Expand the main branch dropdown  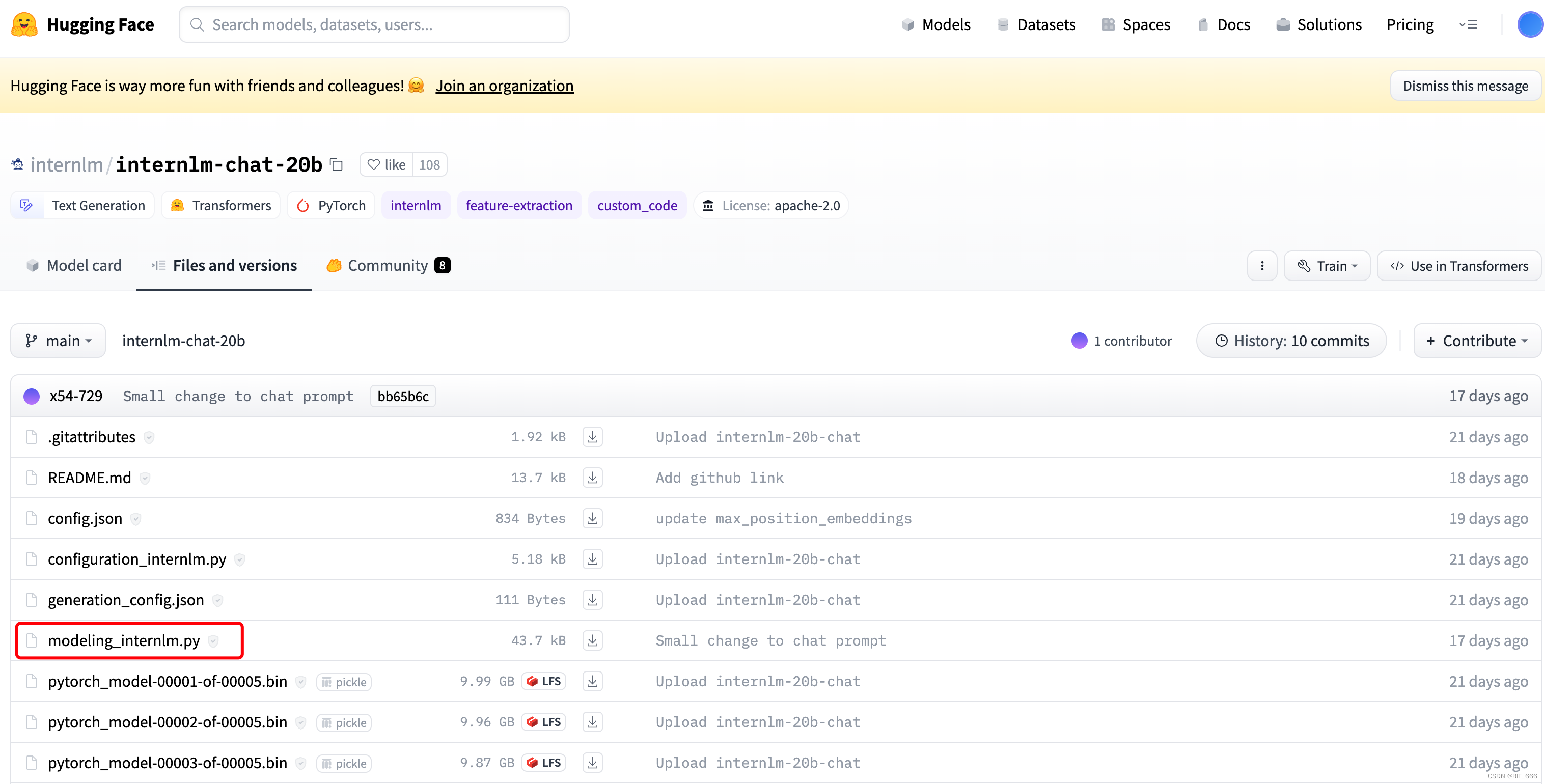58,341
